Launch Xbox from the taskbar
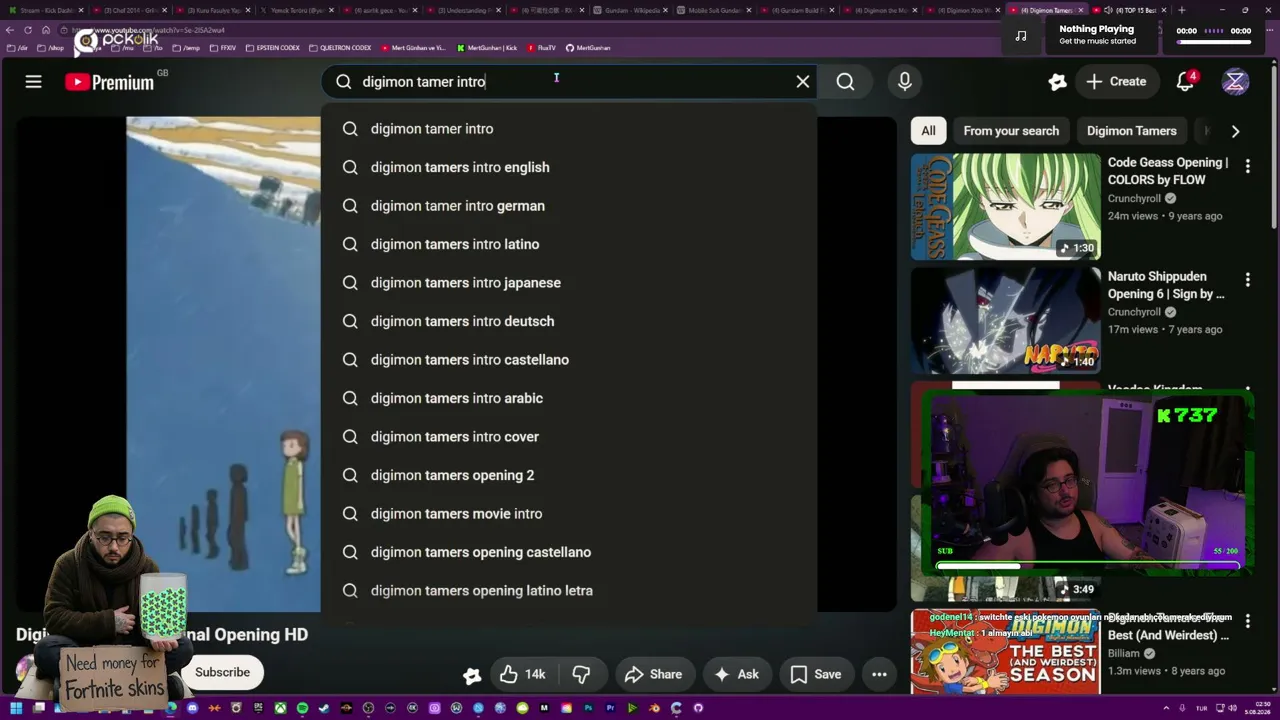 281,708
